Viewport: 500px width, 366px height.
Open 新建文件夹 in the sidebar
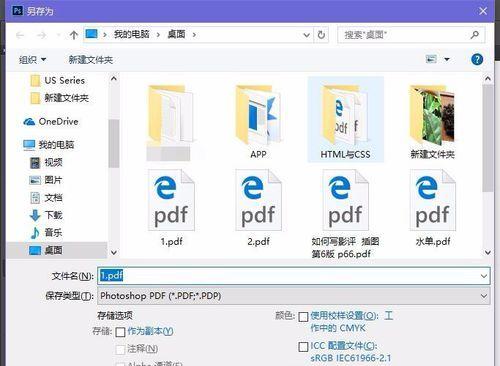(x=60, y=98)
